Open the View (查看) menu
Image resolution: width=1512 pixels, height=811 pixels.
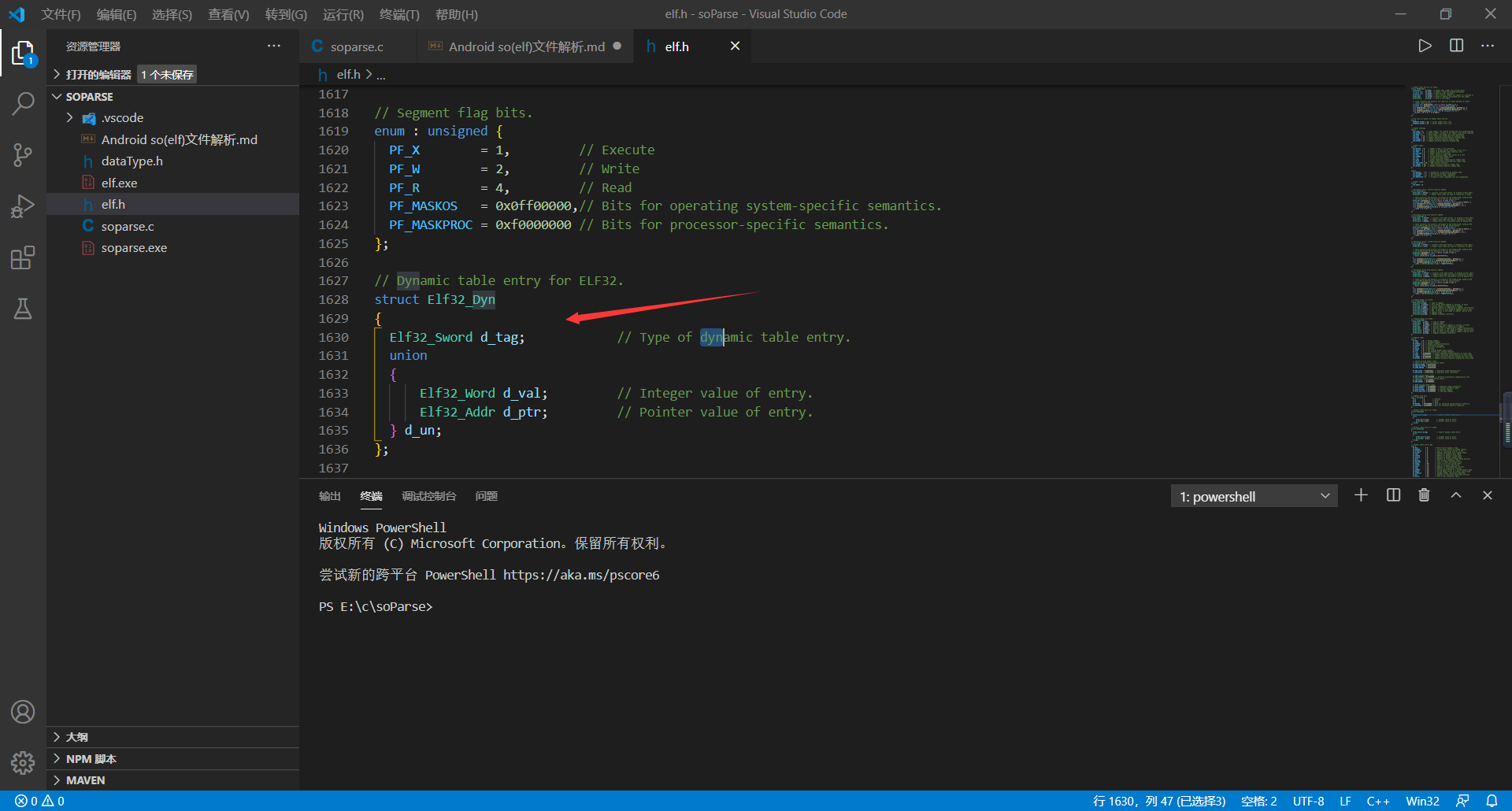pos(228,14)
